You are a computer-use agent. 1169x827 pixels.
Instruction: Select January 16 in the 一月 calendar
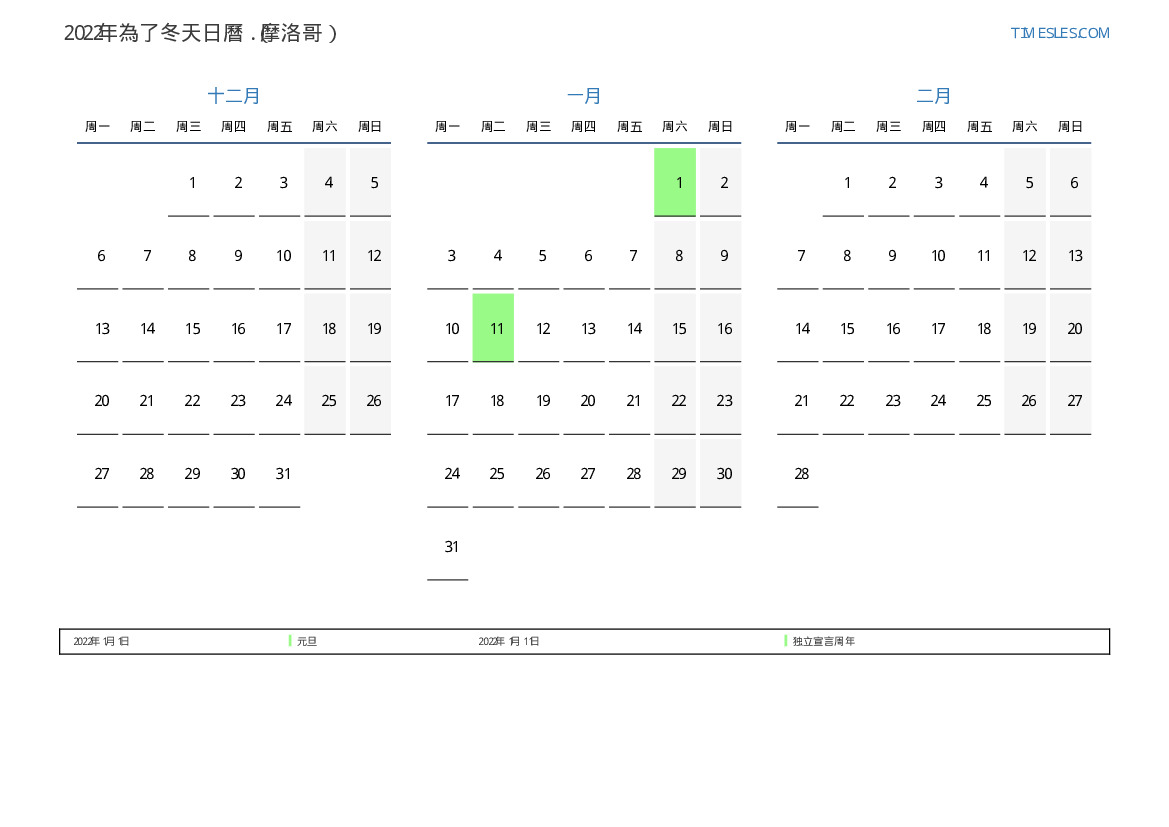click(x=724, y=328)
